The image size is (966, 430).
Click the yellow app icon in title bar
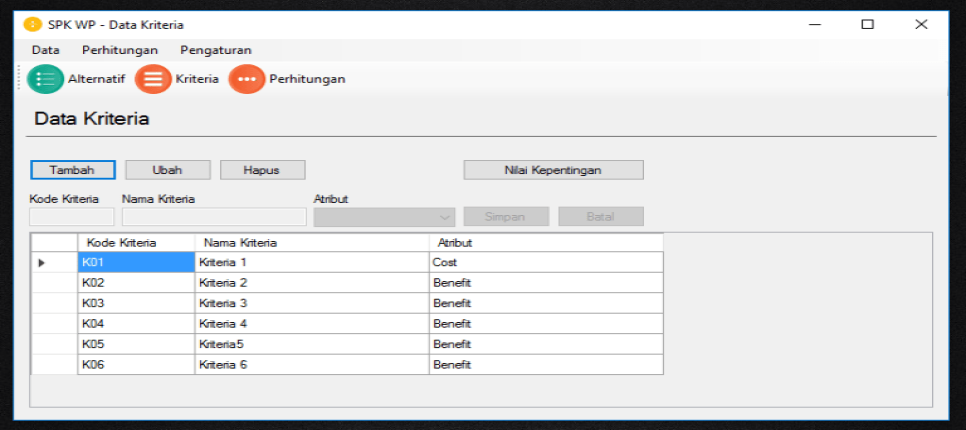coord(33,25)
